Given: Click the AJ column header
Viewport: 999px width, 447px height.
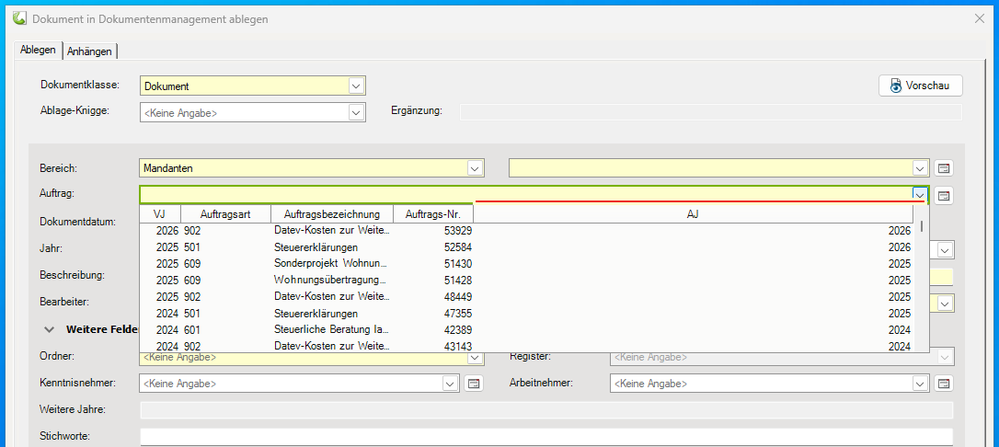Looking at the screenshot, I should coord(693,214).
